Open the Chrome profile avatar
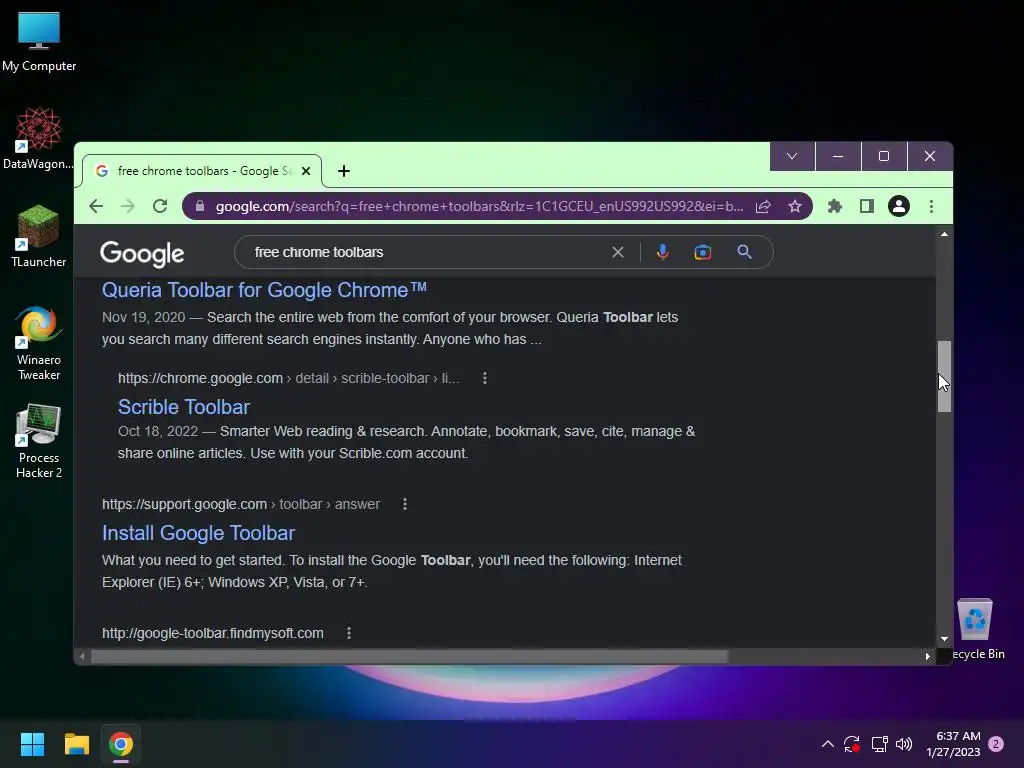Image resolution: width=1024 pixels, height=768 pixels. coord(899,206)
